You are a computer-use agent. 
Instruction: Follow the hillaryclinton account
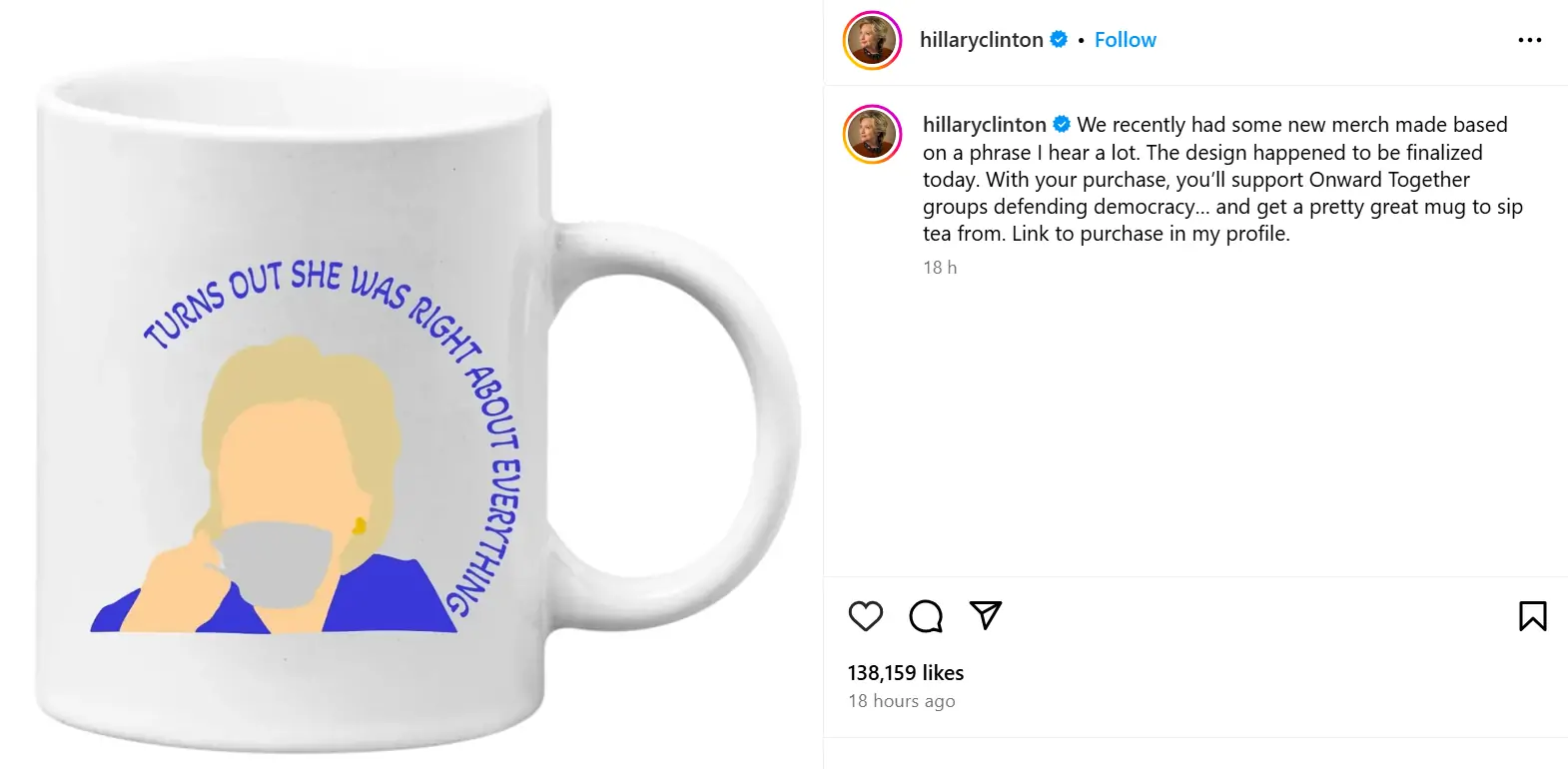(1125, 40)
